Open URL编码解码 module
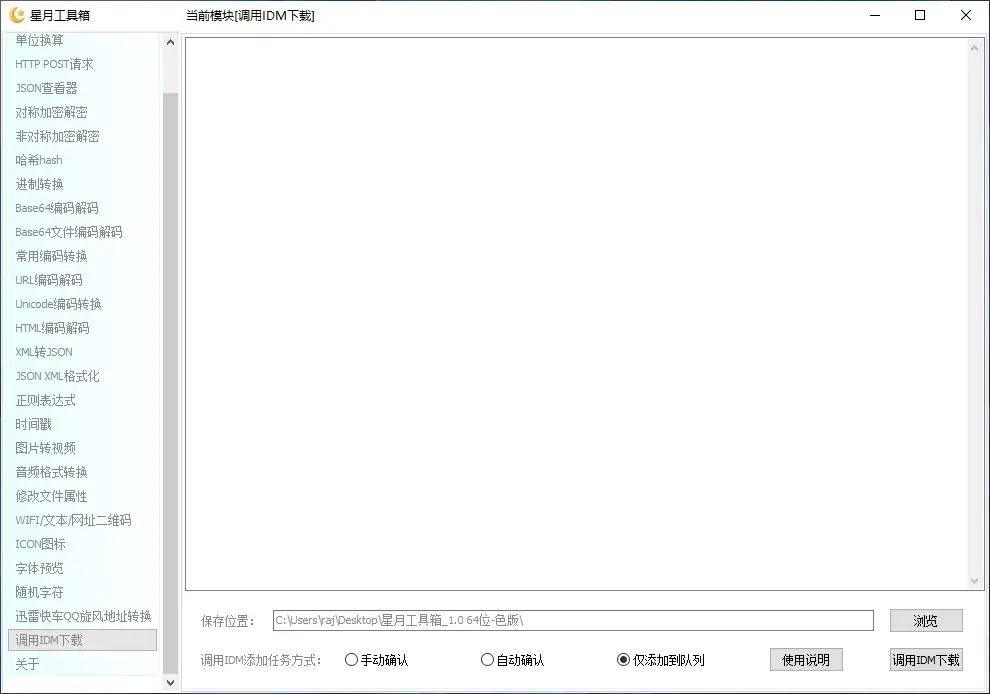This screenshot has width=990, height=694. tap(49, 280)
